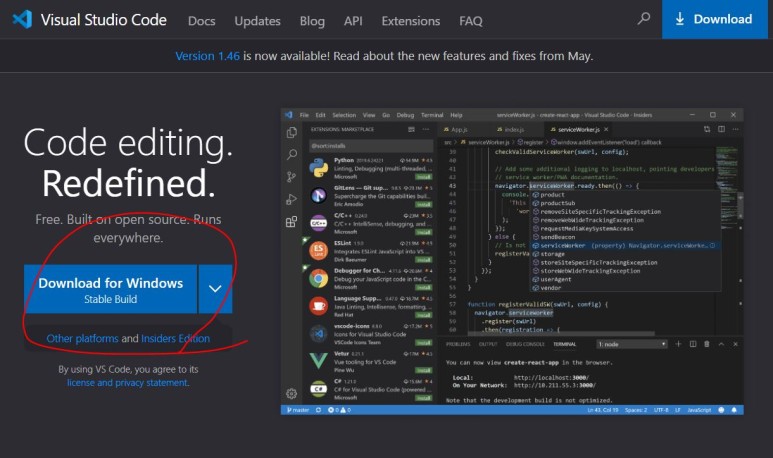Click the Language Support Java extension icon
This screenshot has width=773, height=458.
[x=318, y=306]
